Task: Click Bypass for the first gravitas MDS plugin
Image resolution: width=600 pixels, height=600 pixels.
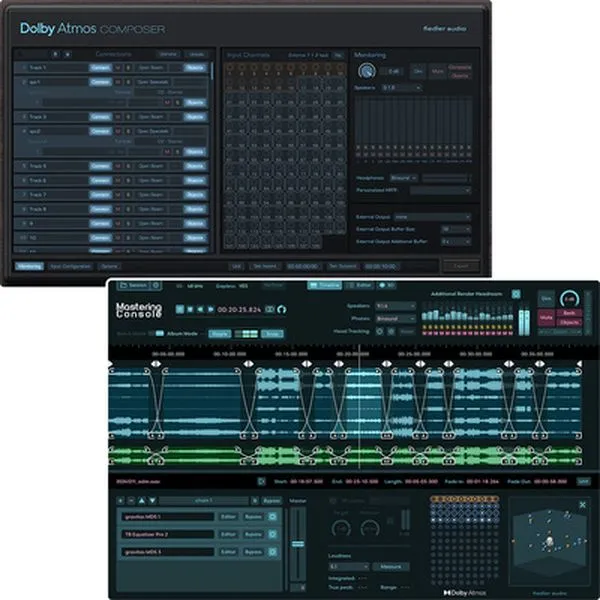Action: (253, 517)
